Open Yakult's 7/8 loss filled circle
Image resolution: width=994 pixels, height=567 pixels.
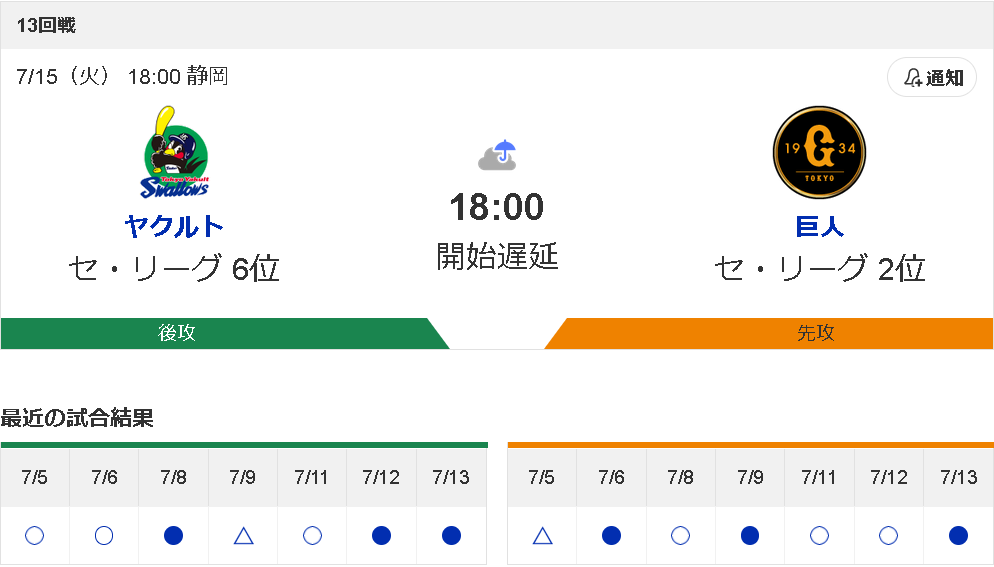click(173, 536)
